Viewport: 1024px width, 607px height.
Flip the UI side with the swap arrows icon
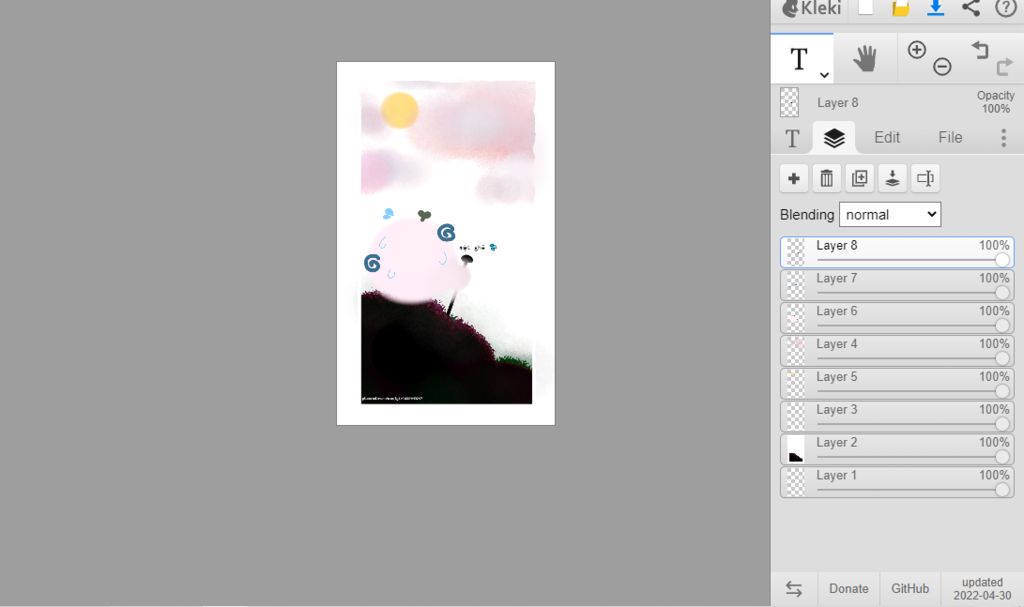[793, 589]
